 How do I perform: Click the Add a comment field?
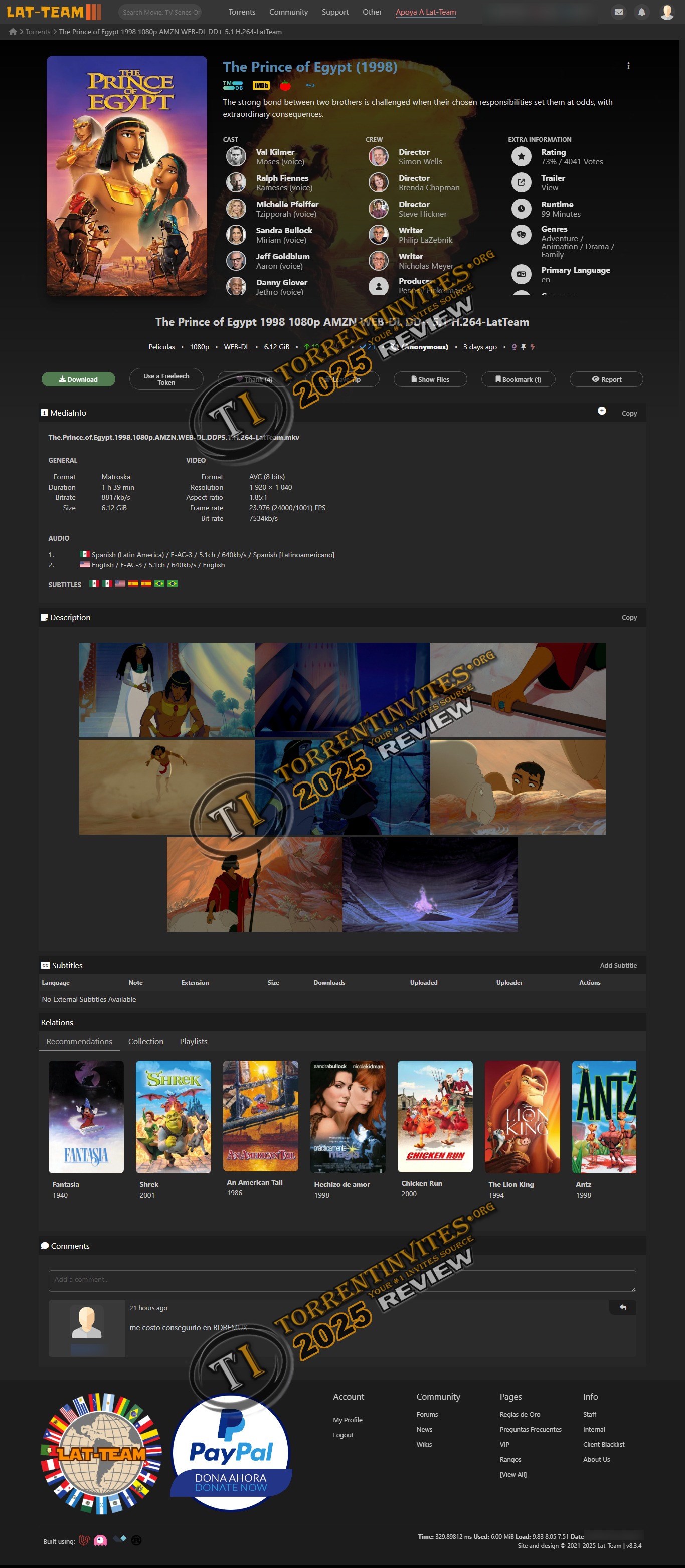tap(341, 1280)
